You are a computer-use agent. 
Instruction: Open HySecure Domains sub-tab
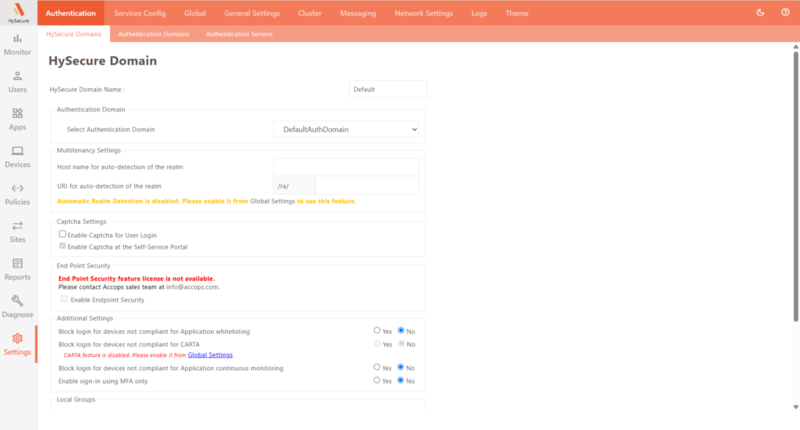(74, 34)
